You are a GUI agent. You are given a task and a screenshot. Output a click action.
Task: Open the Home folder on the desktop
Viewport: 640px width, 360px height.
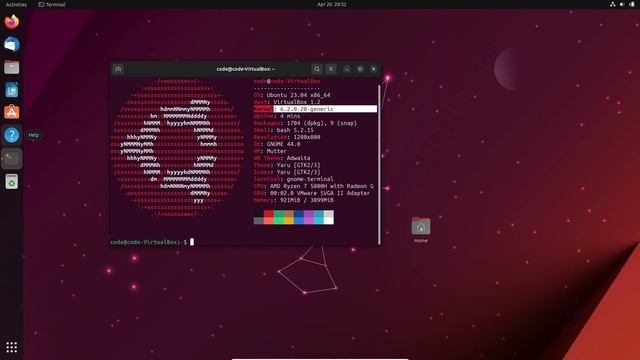tap(421, 230)
